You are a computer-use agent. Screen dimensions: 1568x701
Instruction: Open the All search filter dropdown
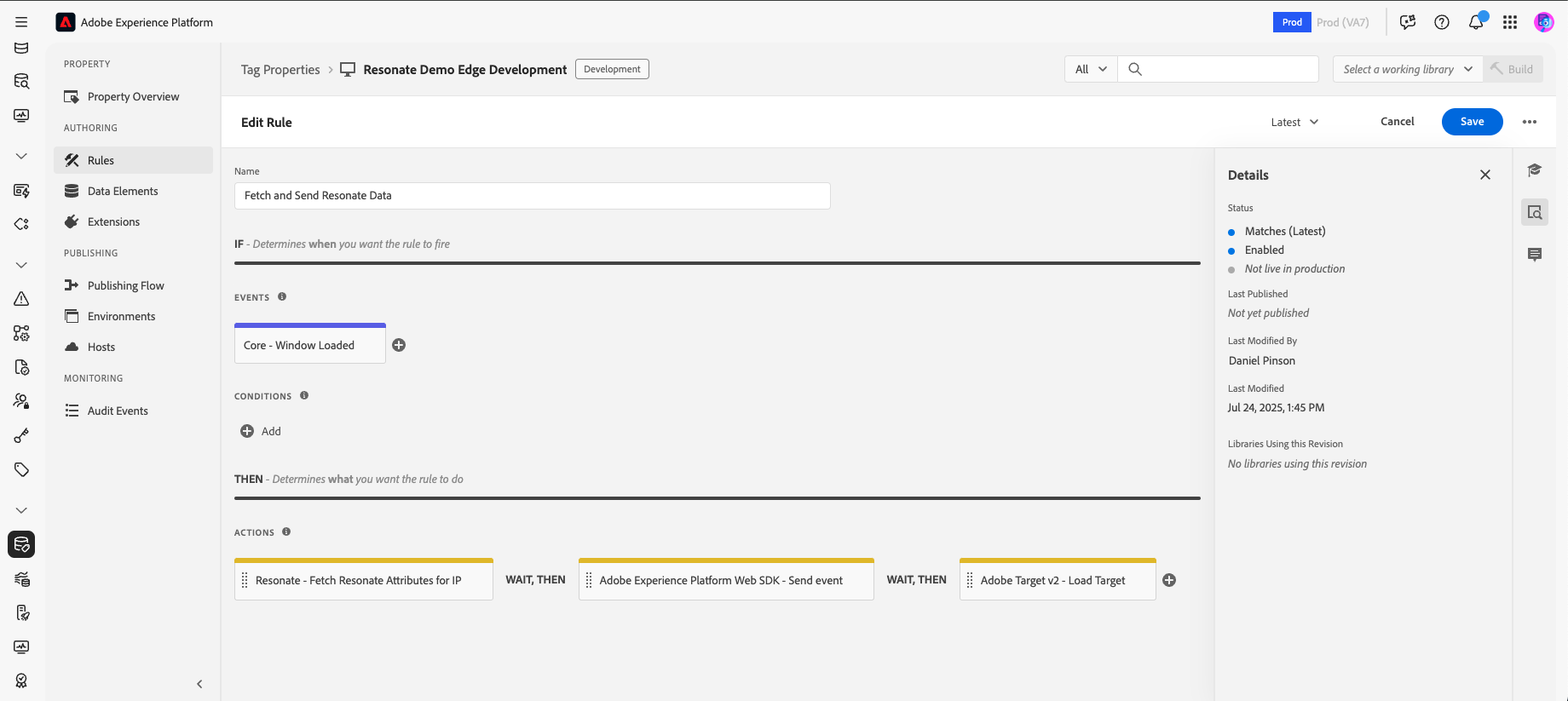click(x=1091, y=69)
